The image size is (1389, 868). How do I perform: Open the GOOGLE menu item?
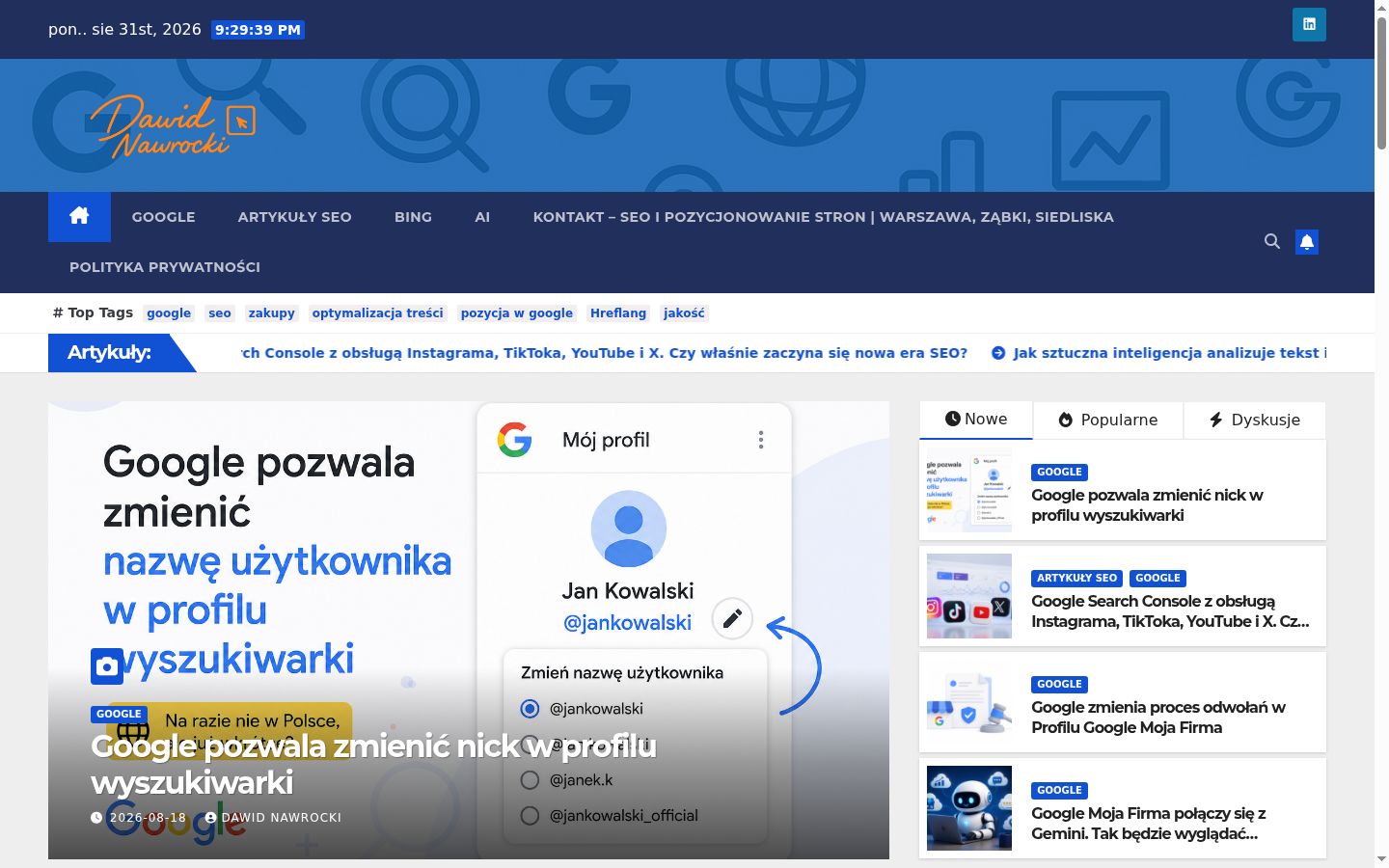click(163, 217)
